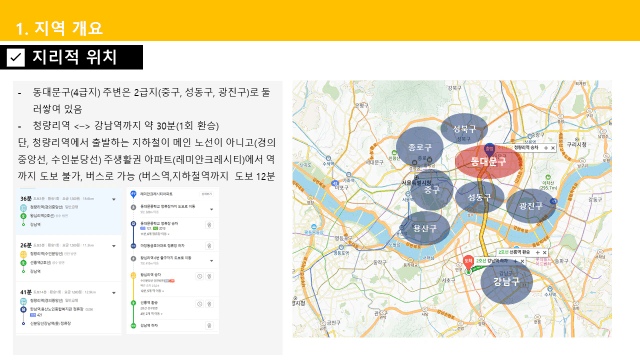Click the 강남구 district circle on map
This screenshot has height=360, width=640.
507,282
